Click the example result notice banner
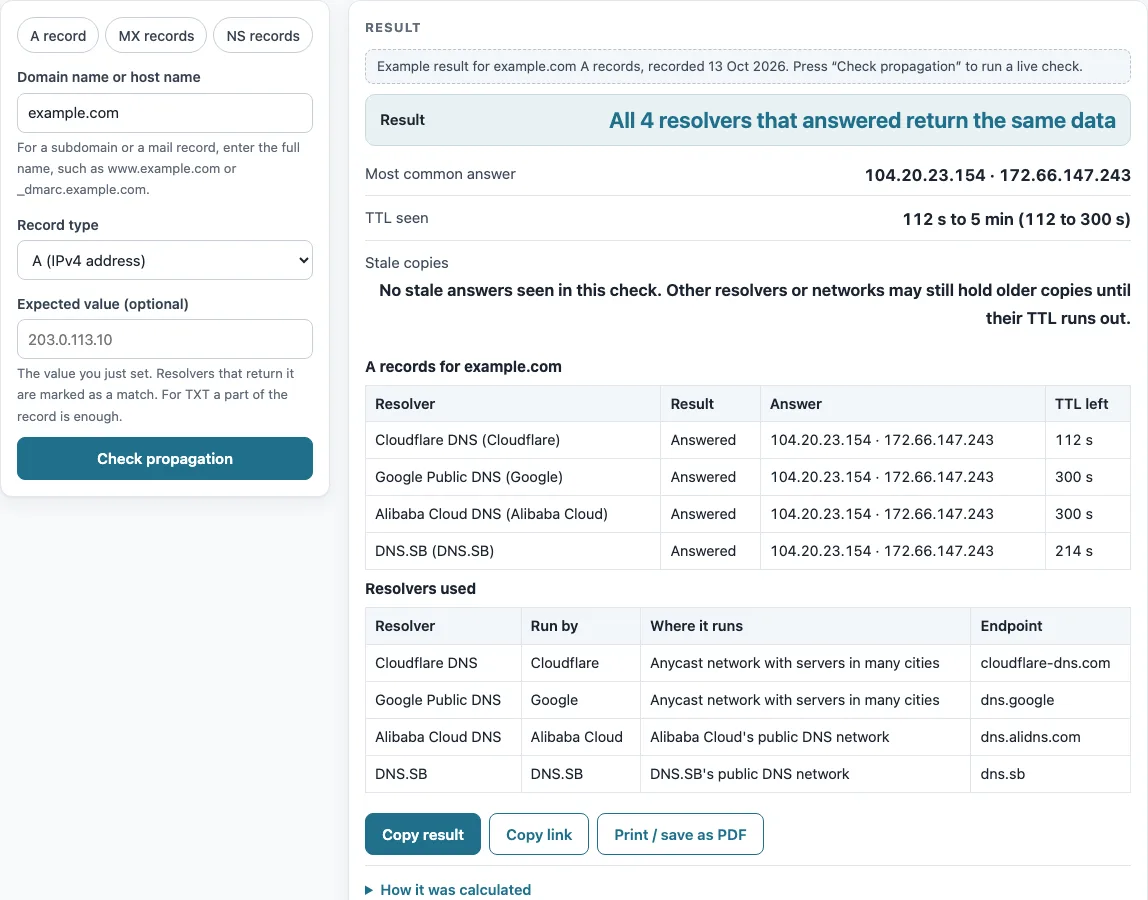 pos(748,67)
